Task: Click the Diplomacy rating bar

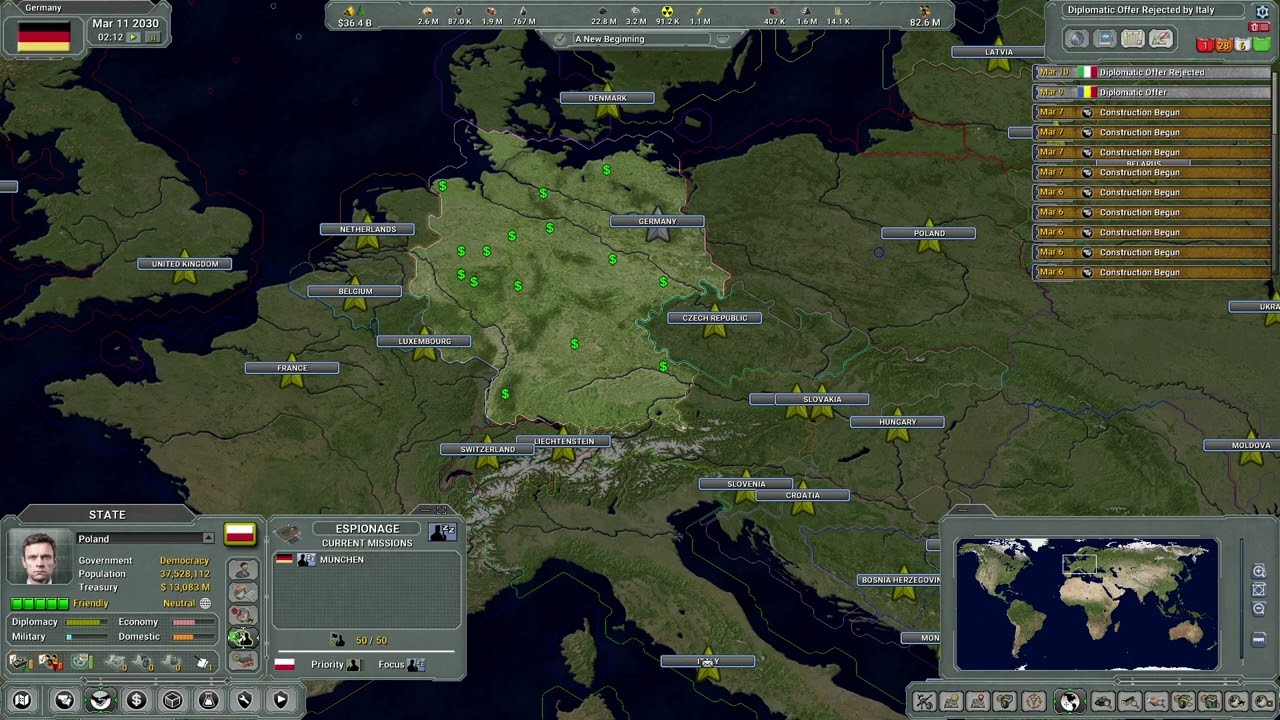Action: pos(87,622)
